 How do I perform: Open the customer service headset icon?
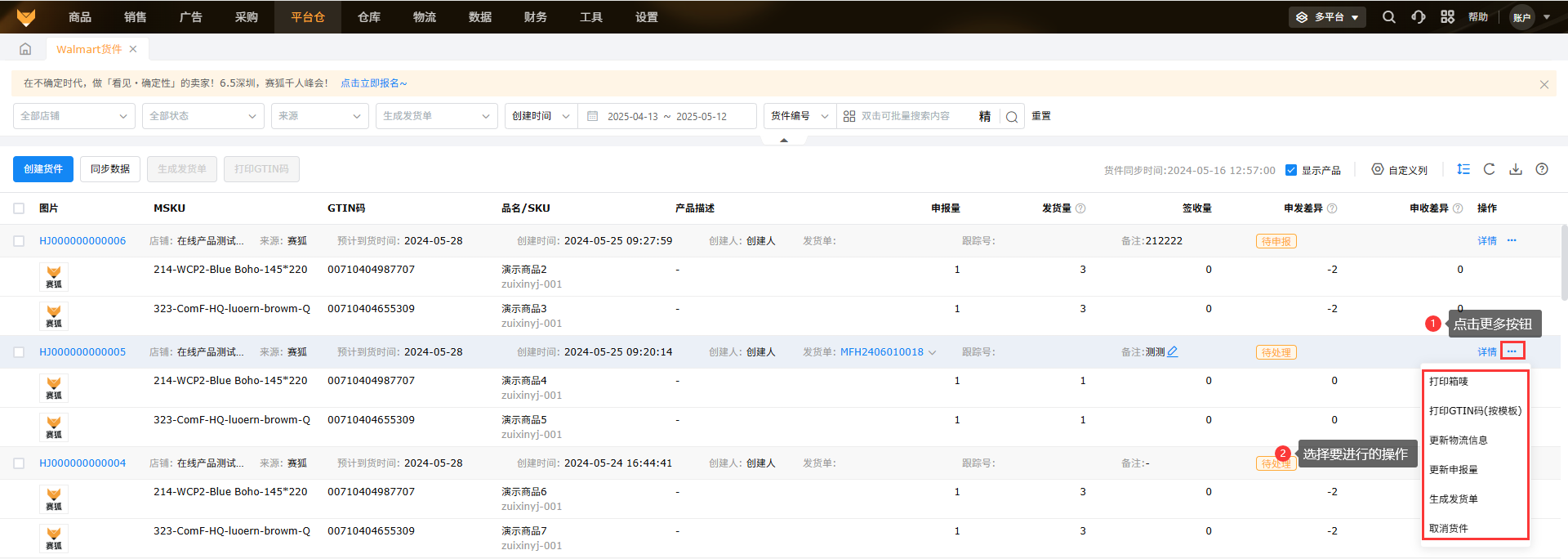1419,17
